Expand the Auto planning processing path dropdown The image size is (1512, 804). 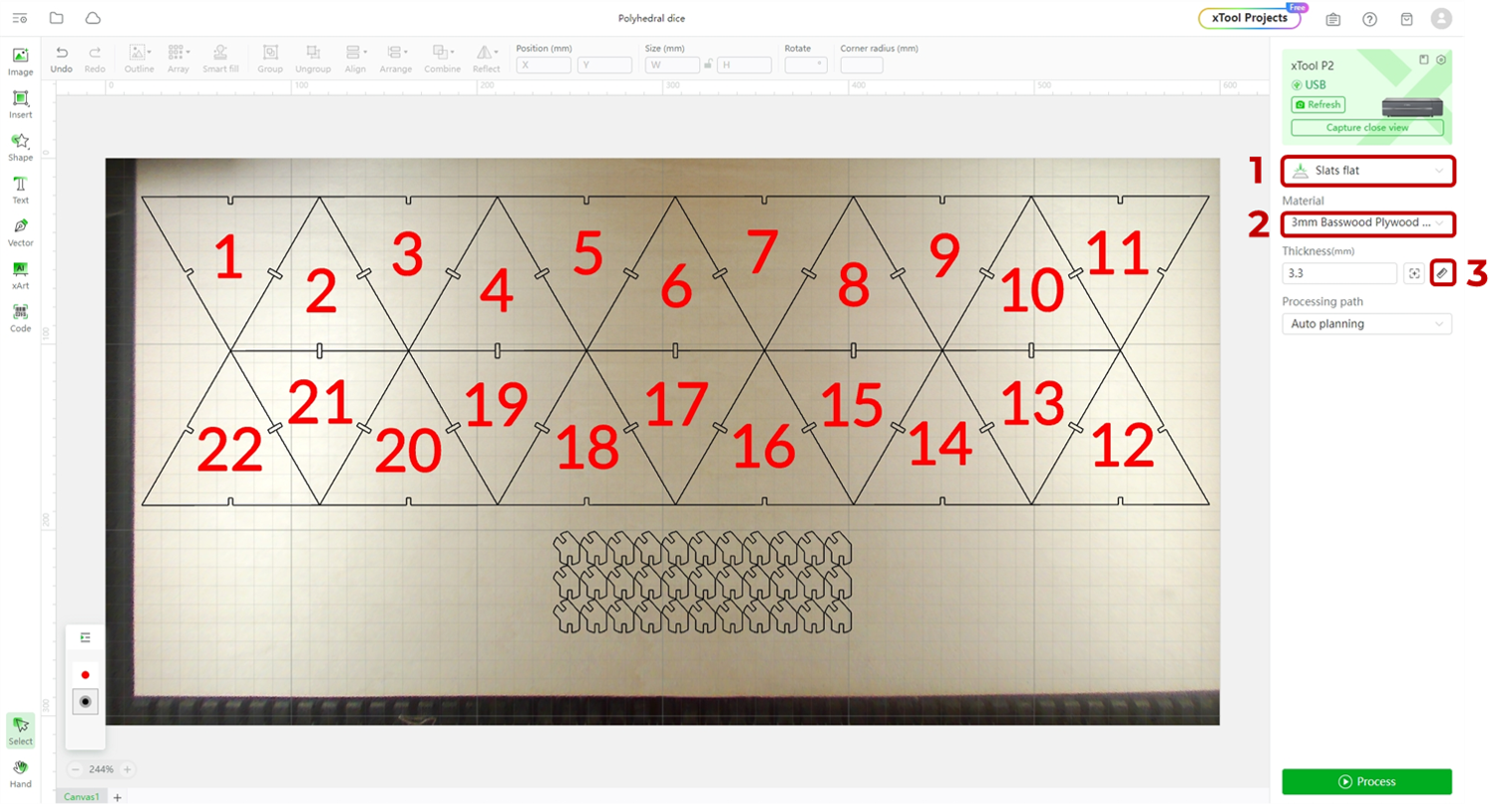tap(1366, 324)
